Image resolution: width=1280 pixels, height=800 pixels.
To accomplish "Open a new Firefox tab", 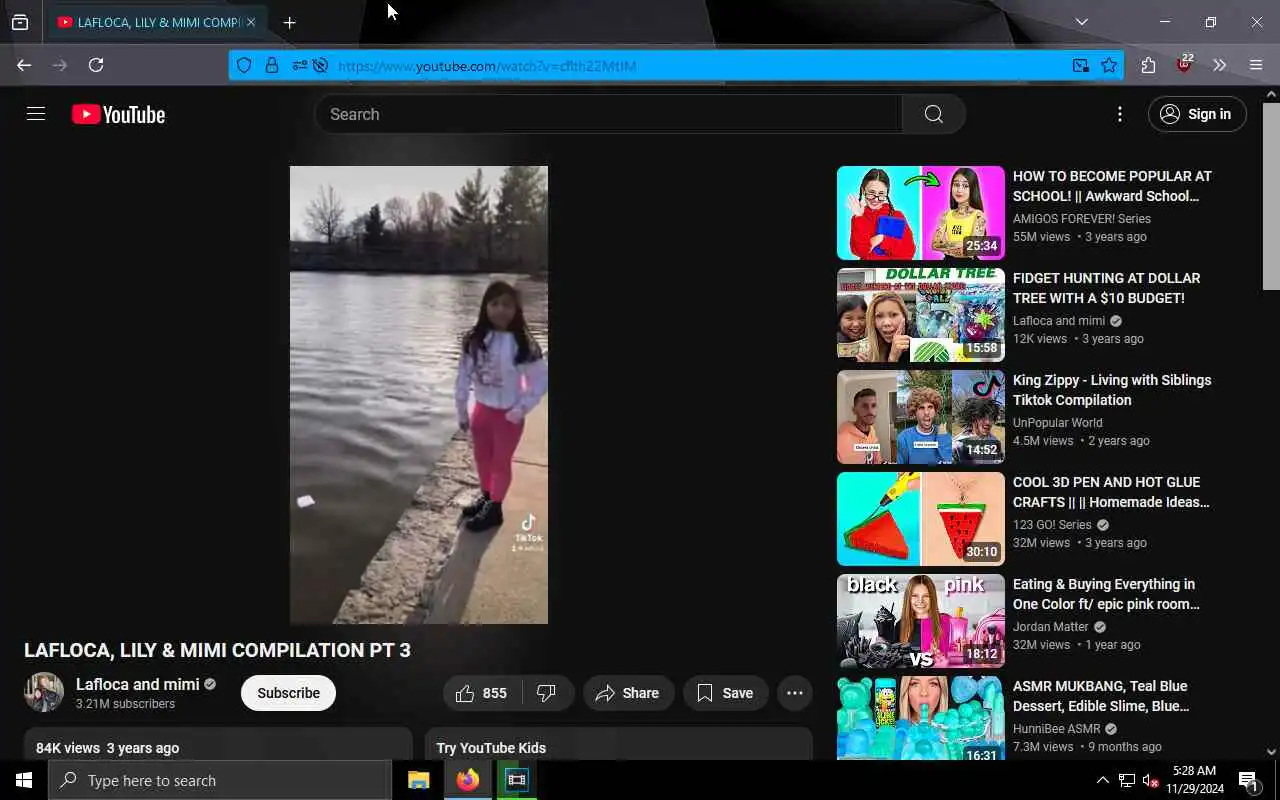I will [289, 22].
